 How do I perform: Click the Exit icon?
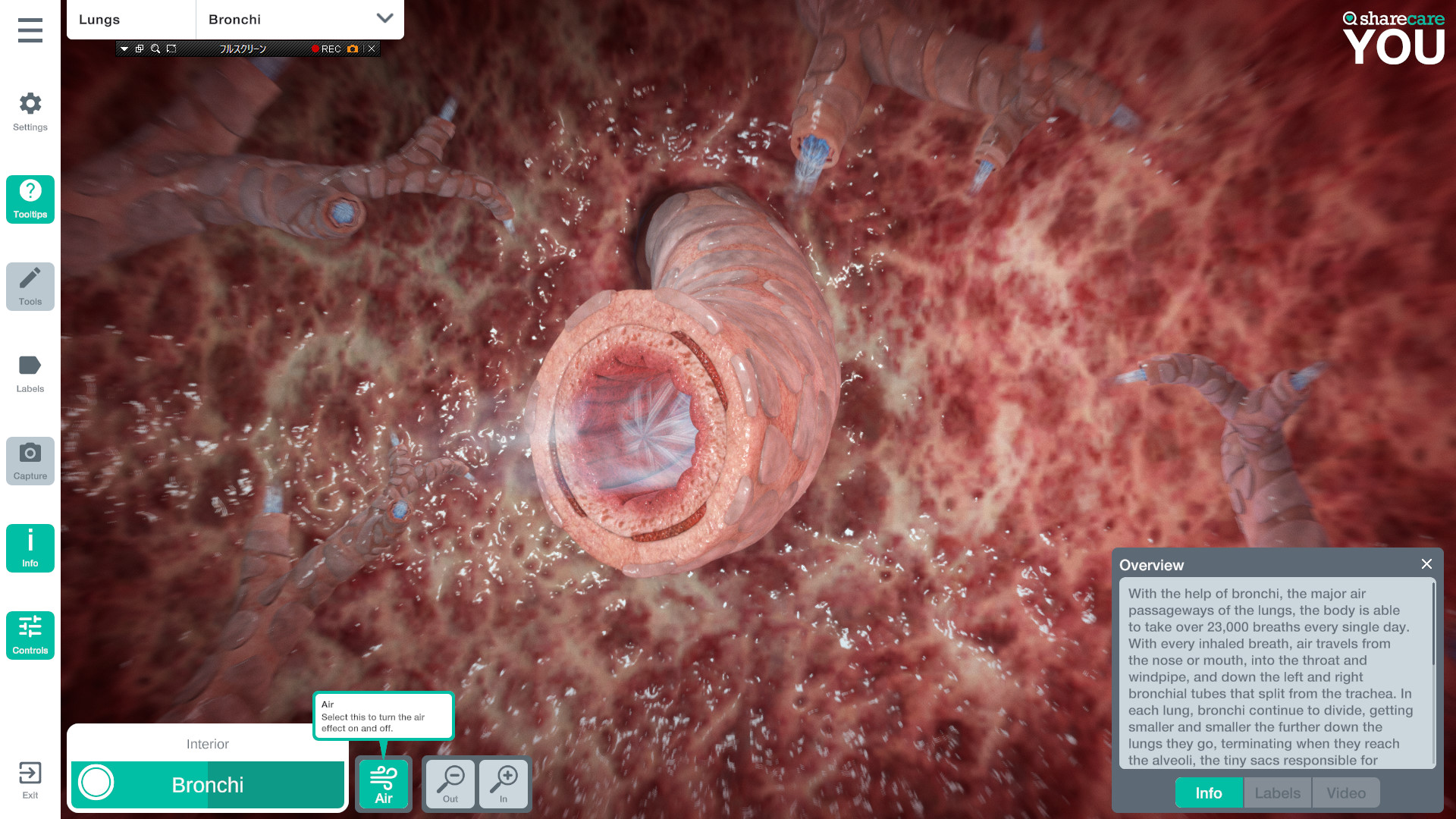pos(30,780)
